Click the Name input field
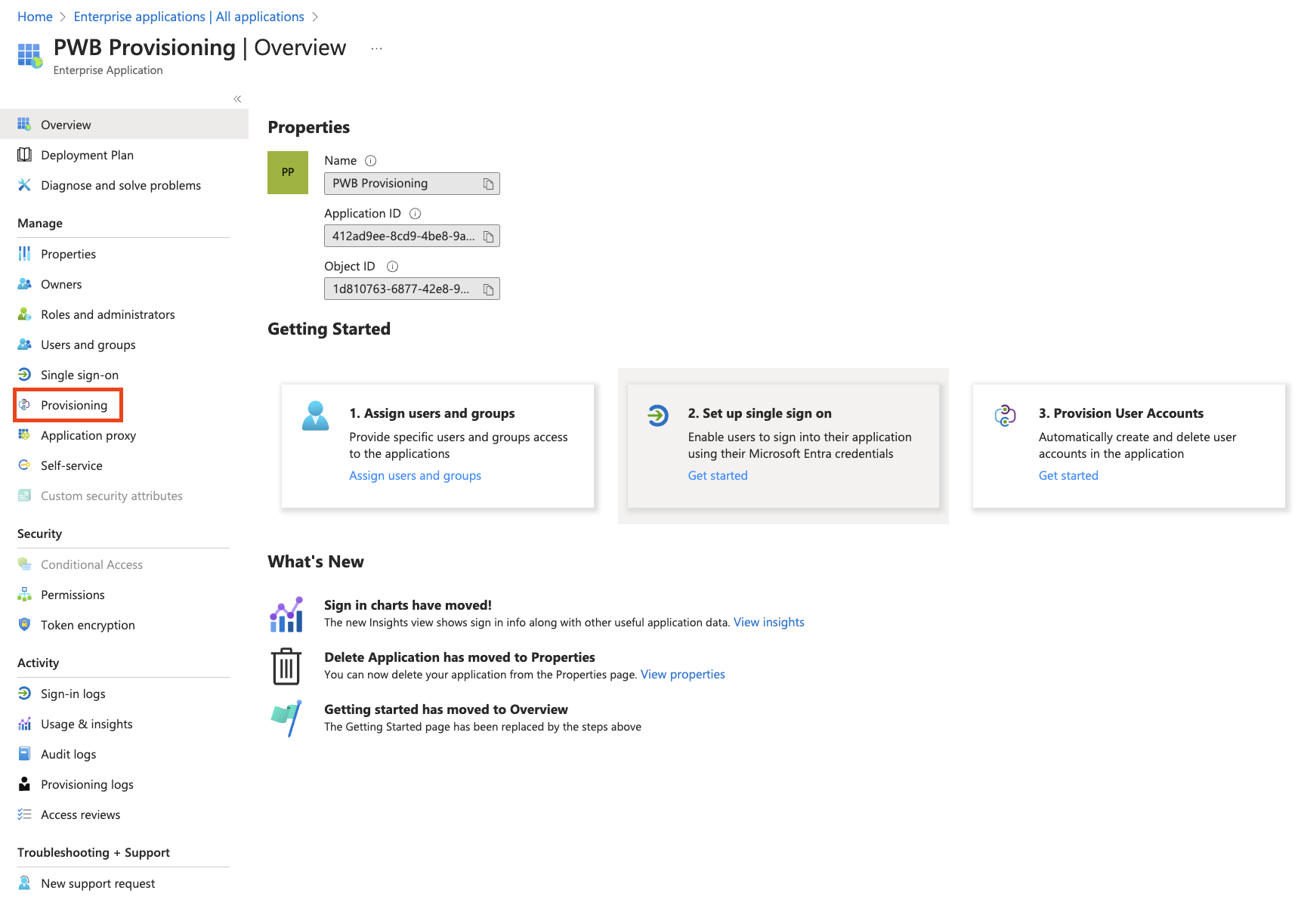 pyautogui.click(x=412, y=184)
